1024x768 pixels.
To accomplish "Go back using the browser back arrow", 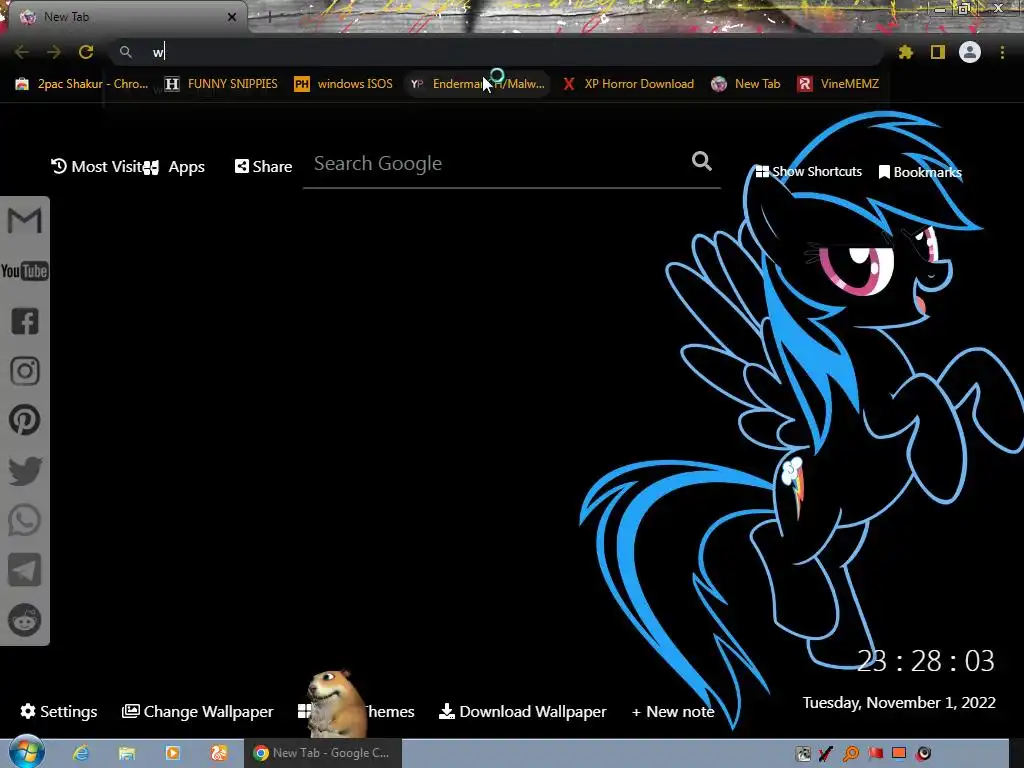I will pos(22,52).
